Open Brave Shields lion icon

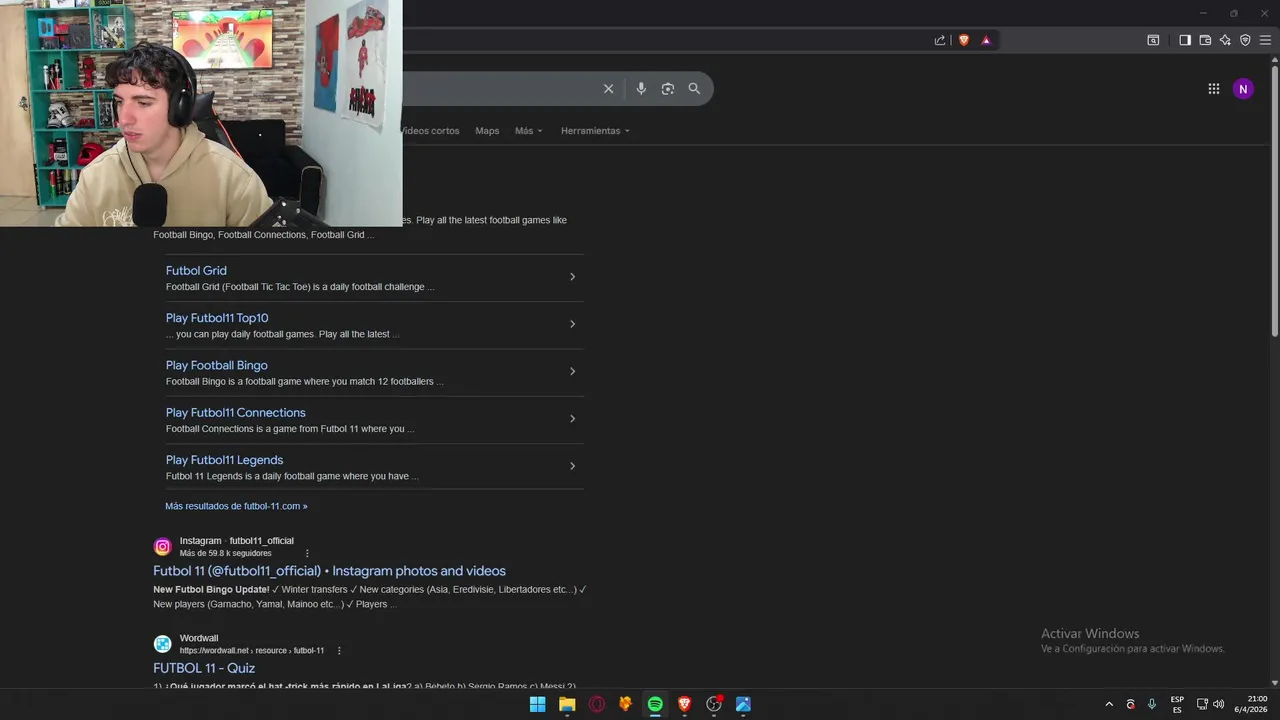point(964,40)
